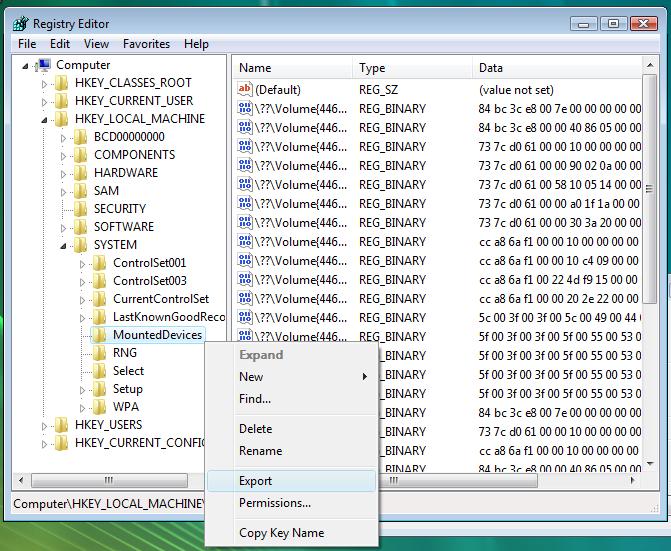Click the RNG folder icon

[99, 353]
